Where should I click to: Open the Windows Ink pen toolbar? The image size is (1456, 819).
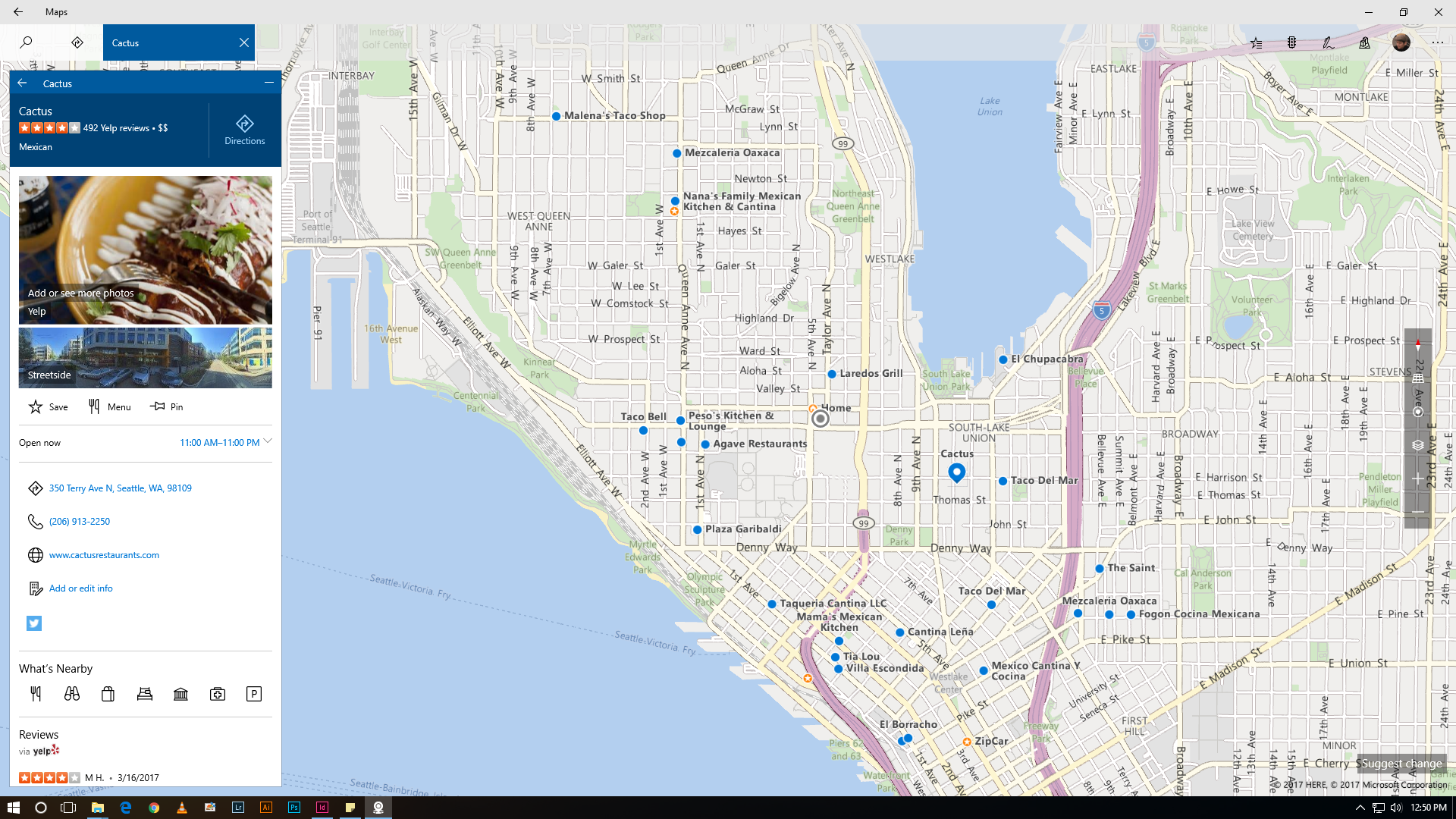[x=1329, y=43]
